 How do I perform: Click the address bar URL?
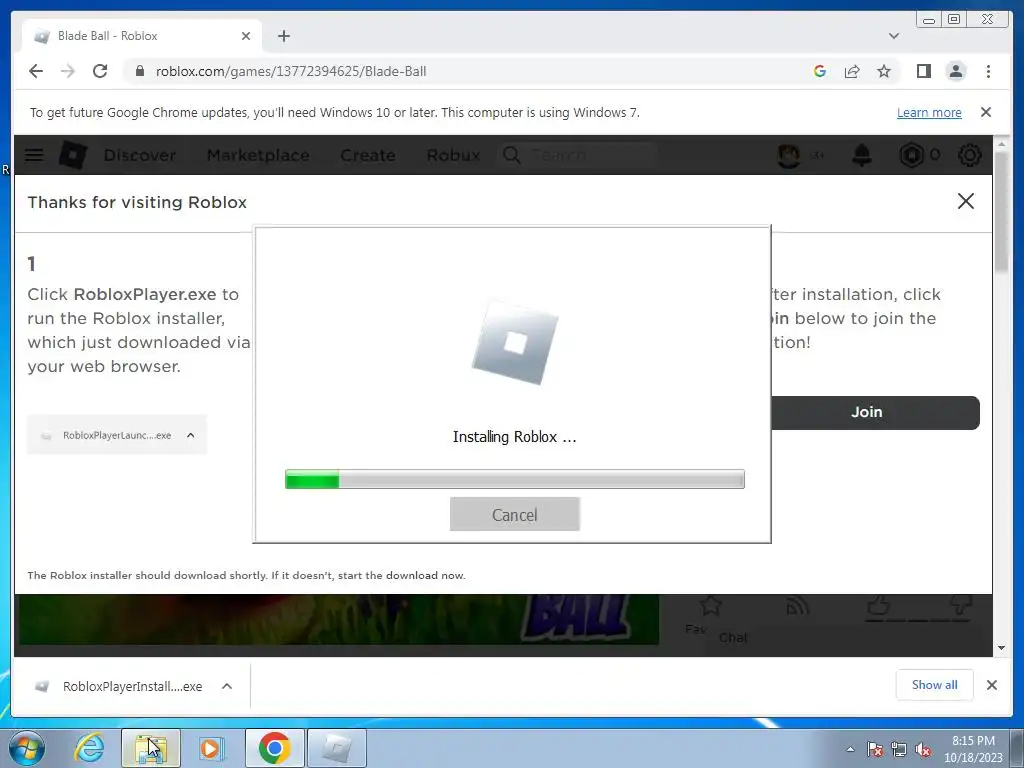click(291, 71)
